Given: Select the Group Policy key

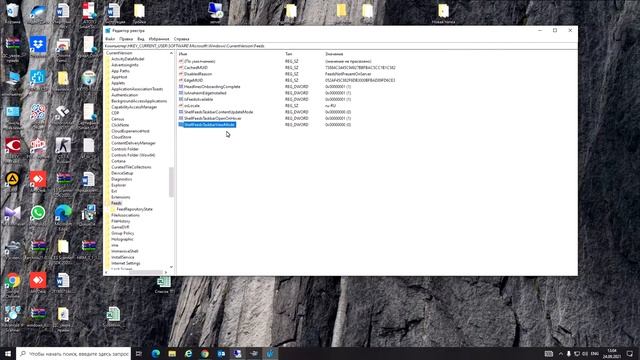Looking at the screenshot, I should pyautogui.click(x=122, y=233).
